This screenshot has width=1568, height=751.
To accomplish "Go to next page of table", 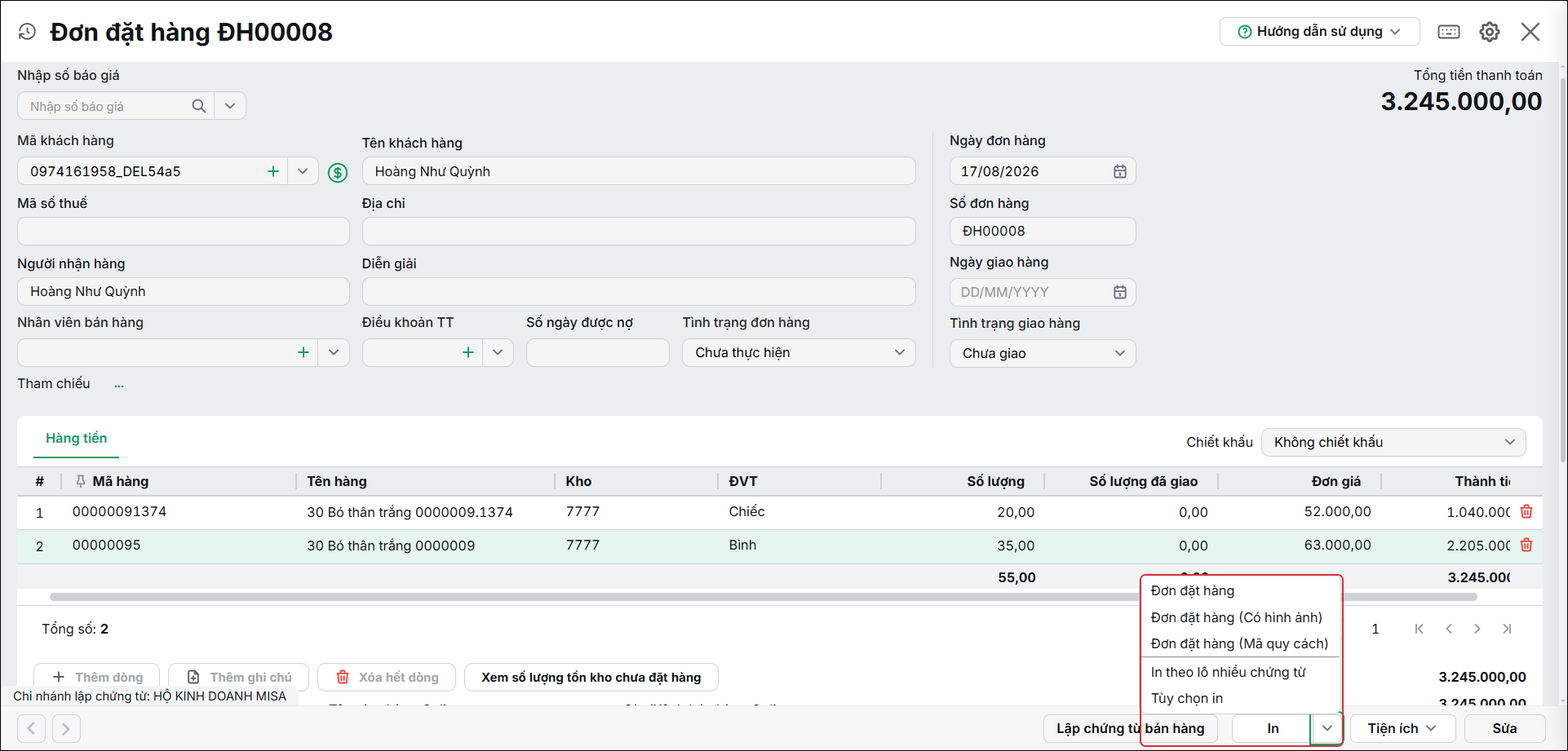I will tap(1477, 629).
